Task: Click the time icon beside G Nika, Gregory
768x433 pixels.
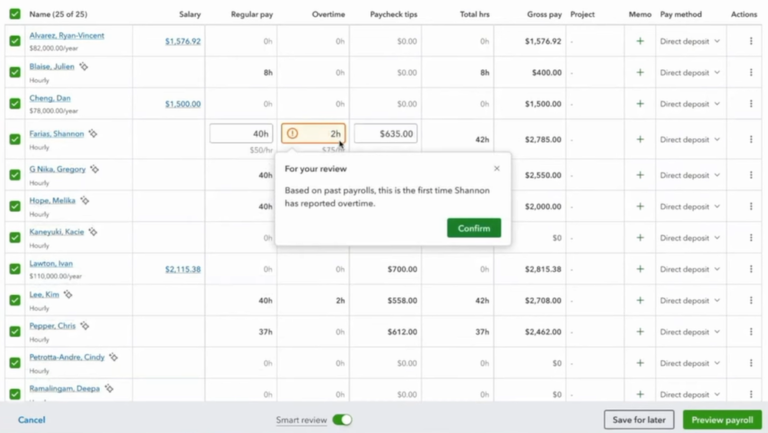Action: point(94,169)
